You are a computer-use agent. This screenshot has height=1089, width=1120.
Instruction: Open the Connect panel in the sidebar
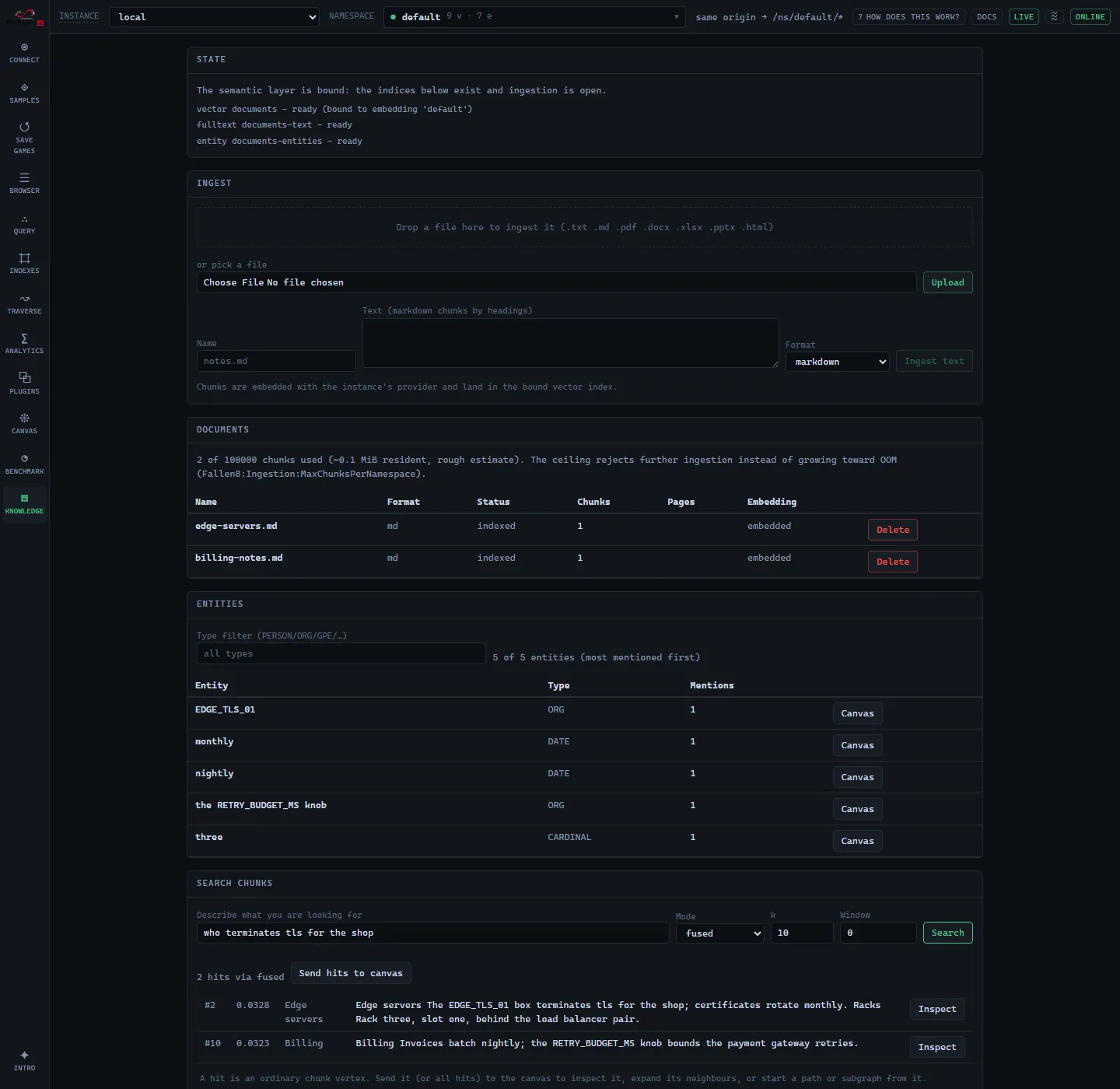click(x=24, y=53)
